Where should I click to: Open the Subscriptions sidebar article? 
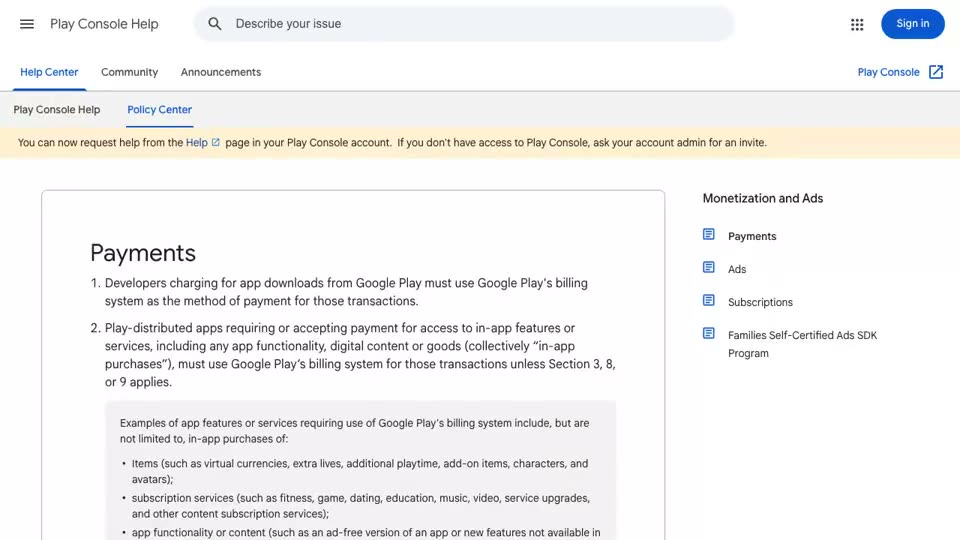click(760, 302)
